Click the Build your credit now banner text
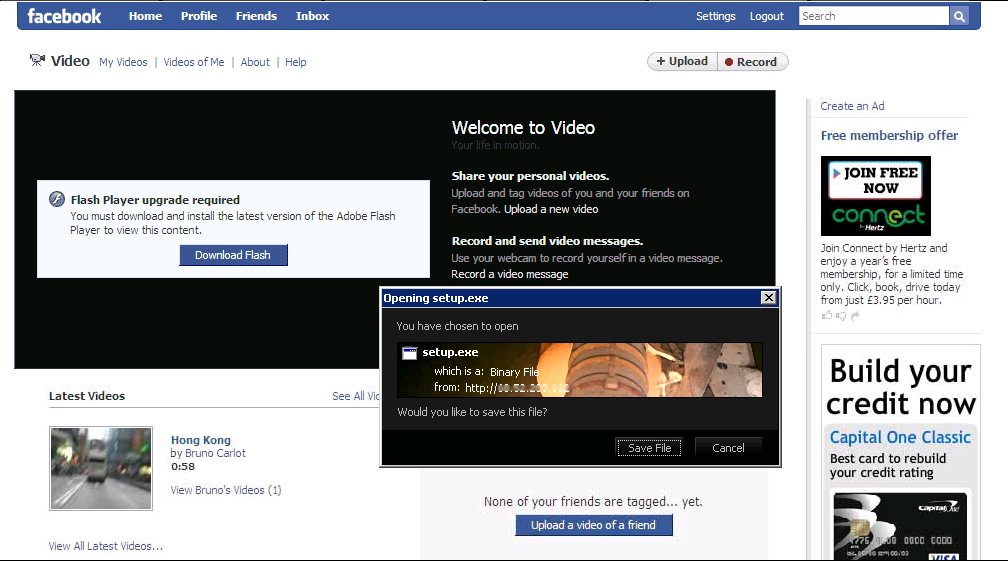Image resolution: width=1008 pixels, height=561 pixels. click(x=901, y=387)
